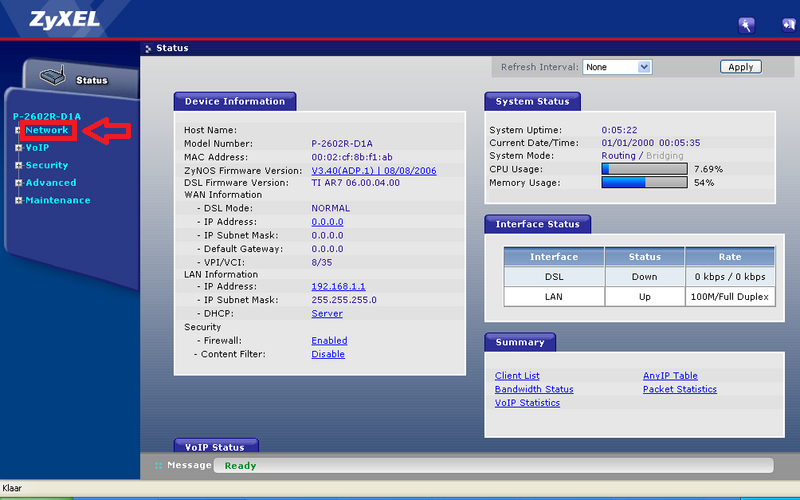Click the 0 kbps / 0 kbps rate cell
Viewport: 800px width, 500px height.
pyautogui.click(x=730, y=277)
